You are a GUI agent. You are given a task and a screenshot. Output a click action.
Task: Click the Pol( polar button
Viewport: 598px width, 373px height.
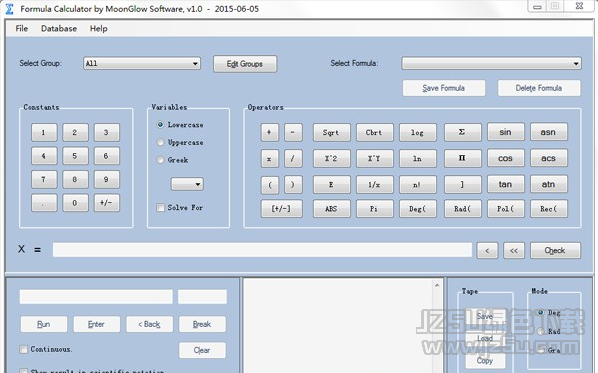pyautogui.click(x=505, y=209)
